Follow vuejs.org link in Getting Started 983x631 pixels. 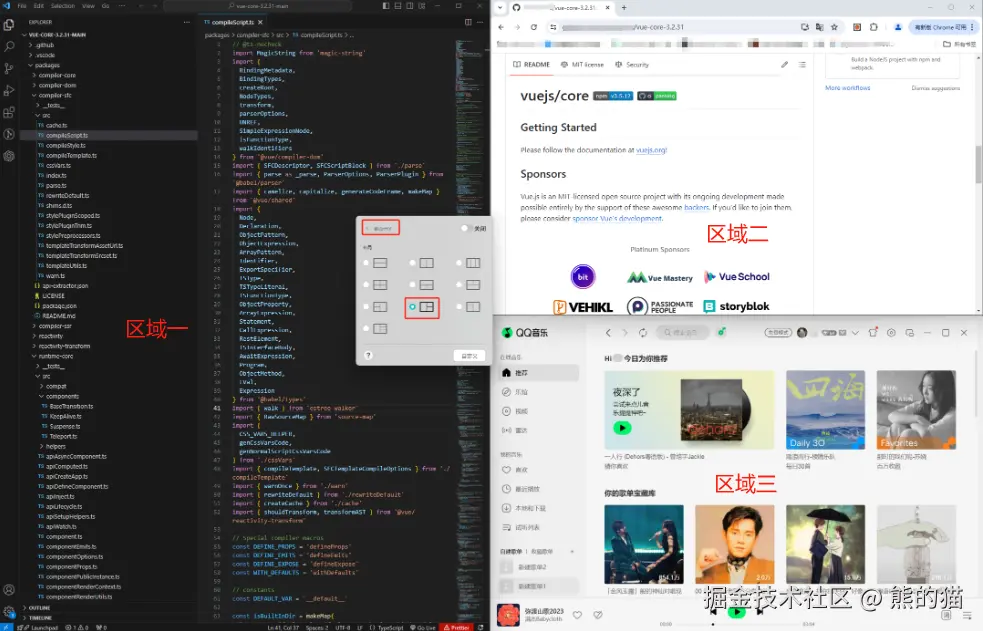[651, 150]
